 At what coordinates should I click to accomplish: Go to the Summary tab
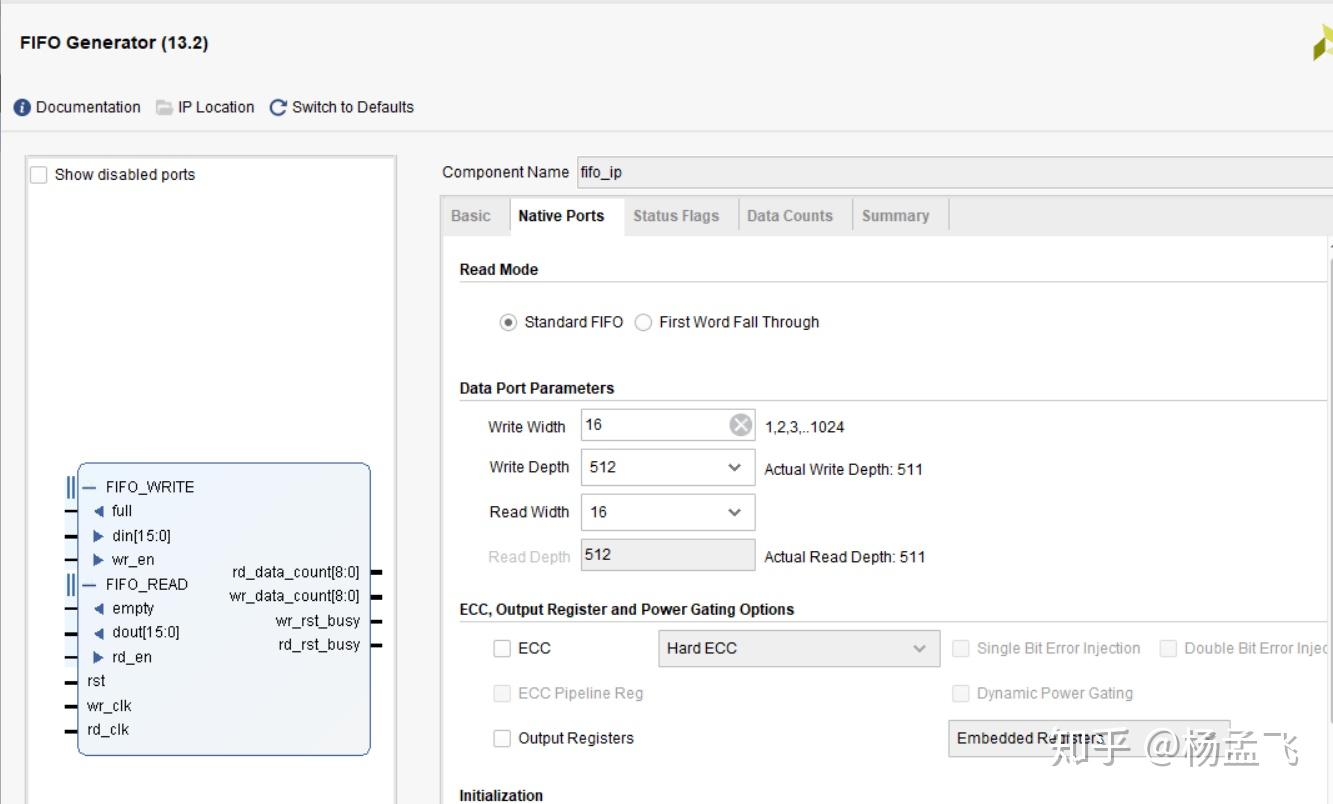(x=895, y=216)
